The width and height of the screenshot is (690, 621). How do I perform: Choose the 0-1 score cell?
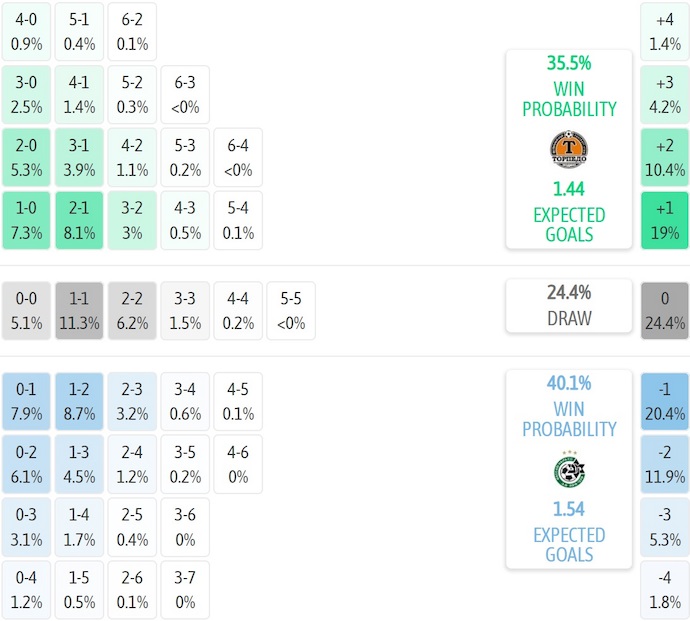point(26,401)
